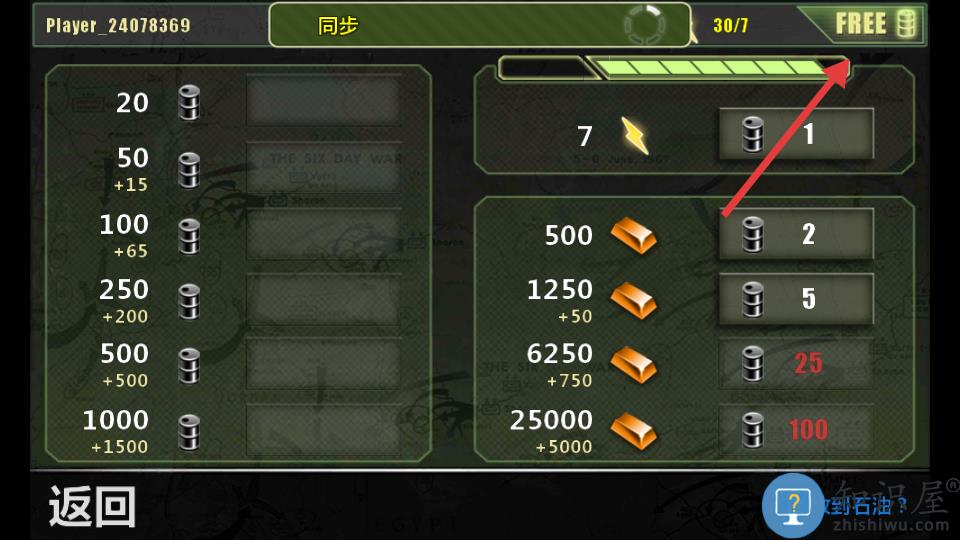Click the blue question mark help icon
The width and height of the screenshot is (960, 540).
click(x=793, y=506)
